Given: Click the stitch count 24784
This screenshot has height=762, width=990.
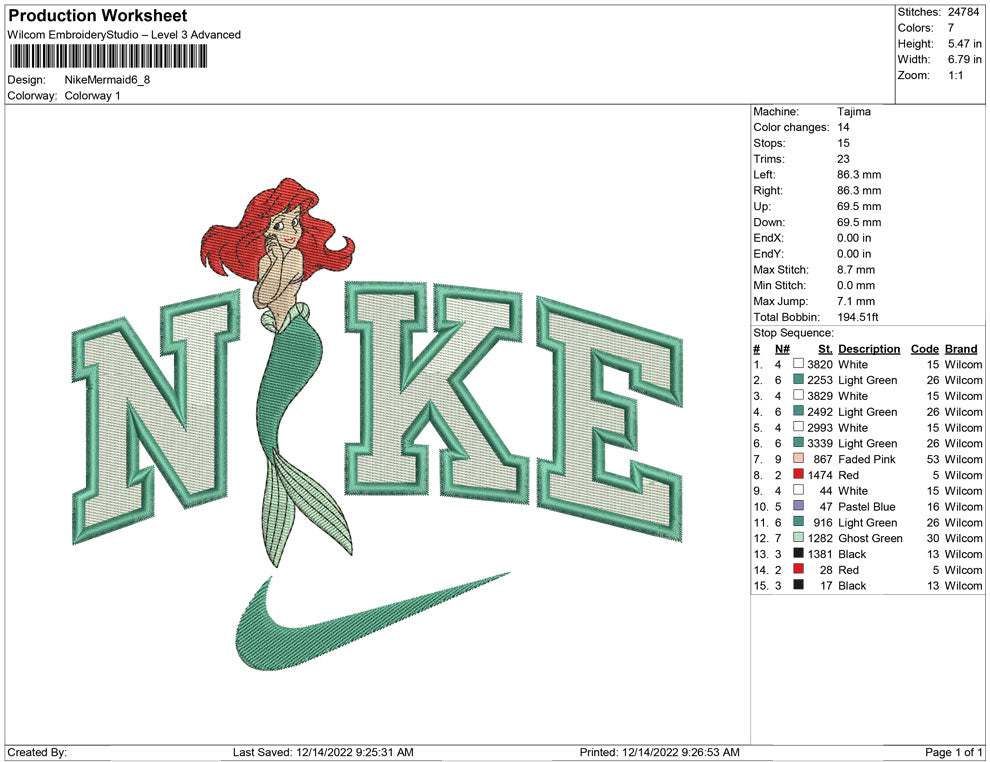Looking at the screenshot, I should click(x=963, y=12).
